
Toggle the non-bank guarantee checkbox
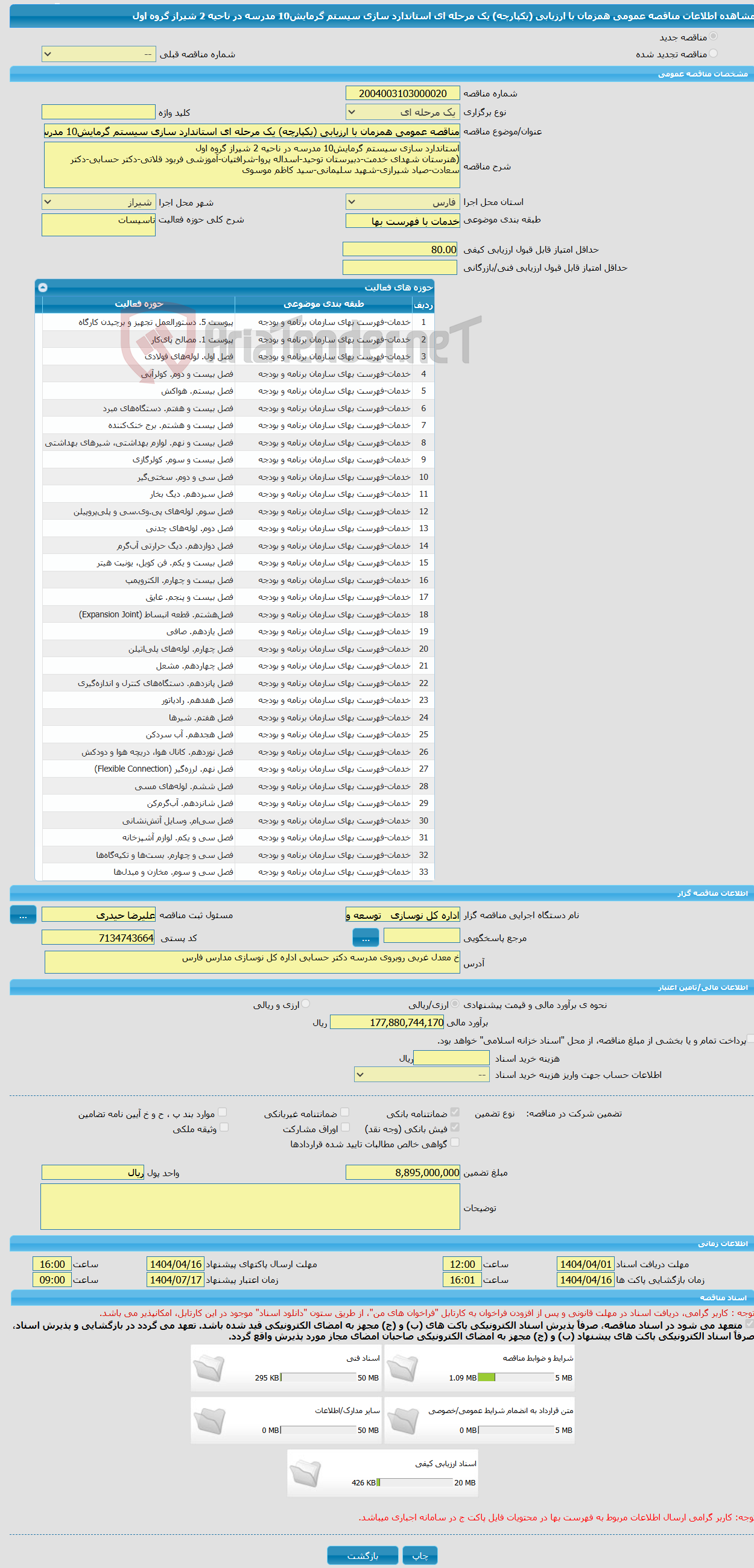tap(344, 1112)
